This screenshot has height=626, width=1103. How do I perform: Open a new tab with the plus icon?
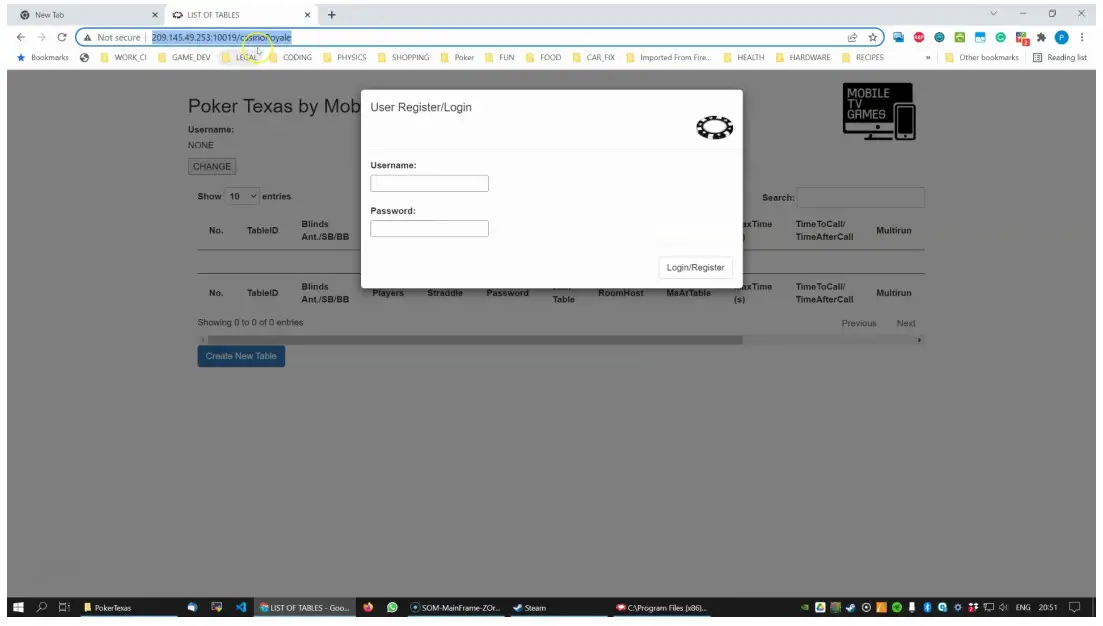pyautogui.click(x=331, y=15)
